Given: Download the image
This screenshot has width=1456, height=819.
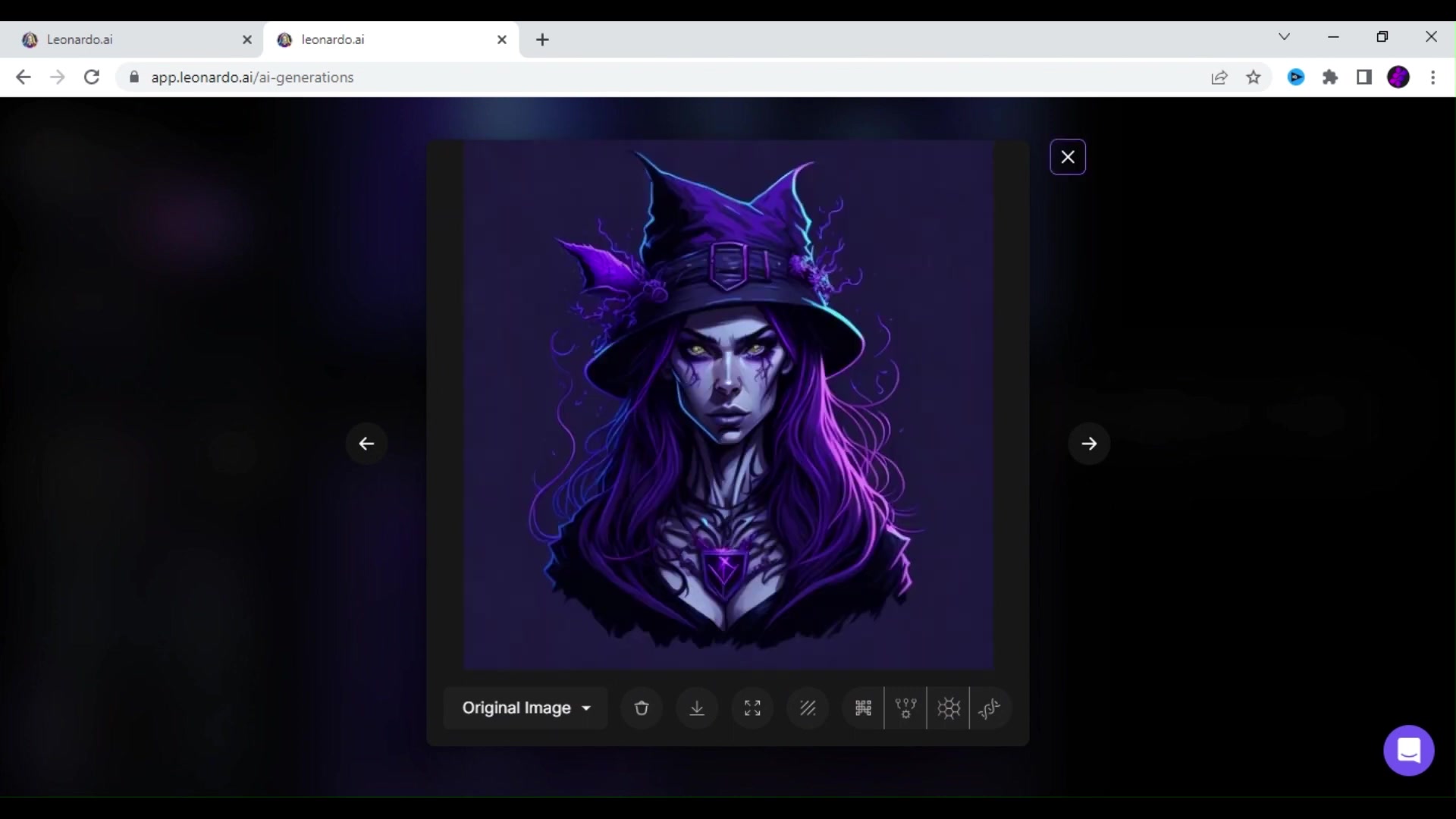Looking at the screenshot, I should [x=697, y=708].
